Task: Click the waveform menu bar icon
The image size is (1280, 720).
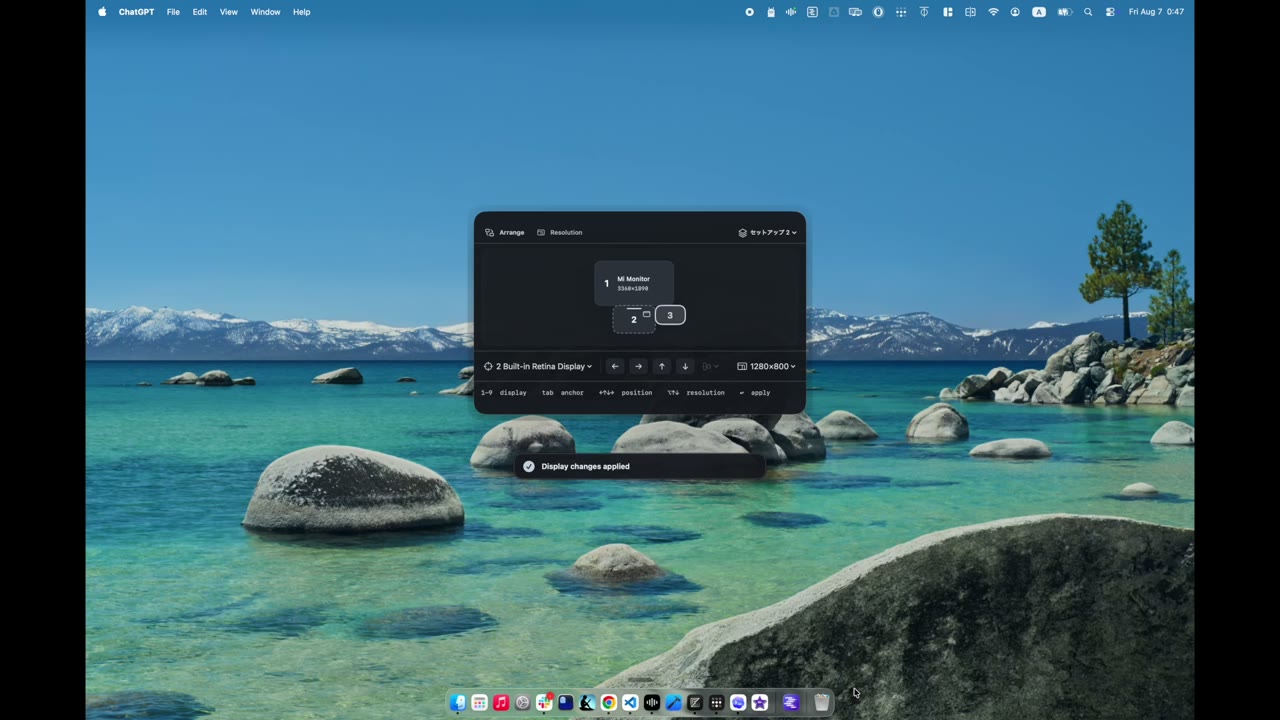Action: (x=791, y=12)
